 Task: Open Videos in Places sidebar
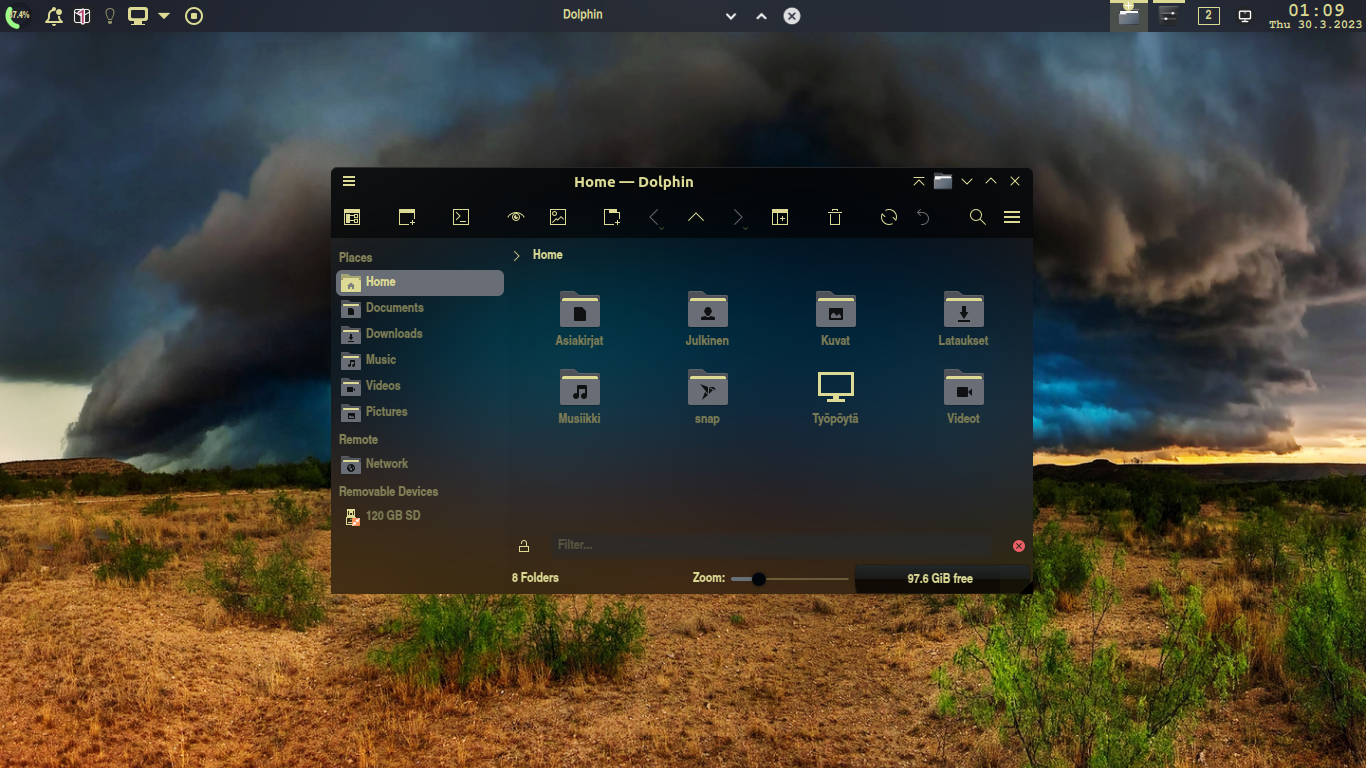420,386
